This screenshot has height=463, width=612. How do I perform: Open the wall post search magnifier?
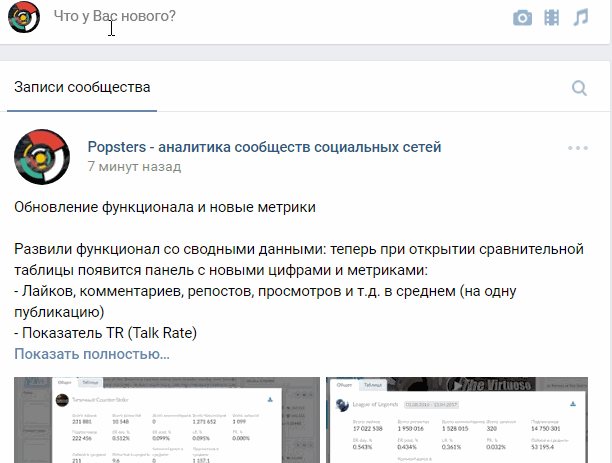[x=579, y=88]
